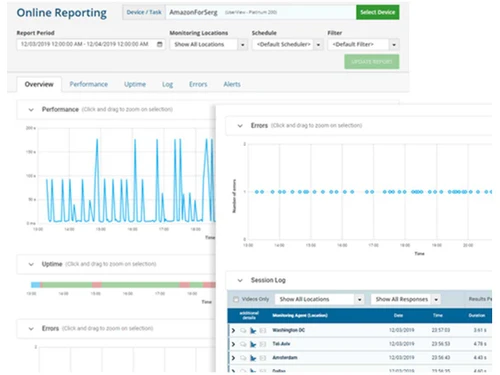This screenshot has height=375, width=500.
Task: Switch to the Errors tab
Action: 198,84
